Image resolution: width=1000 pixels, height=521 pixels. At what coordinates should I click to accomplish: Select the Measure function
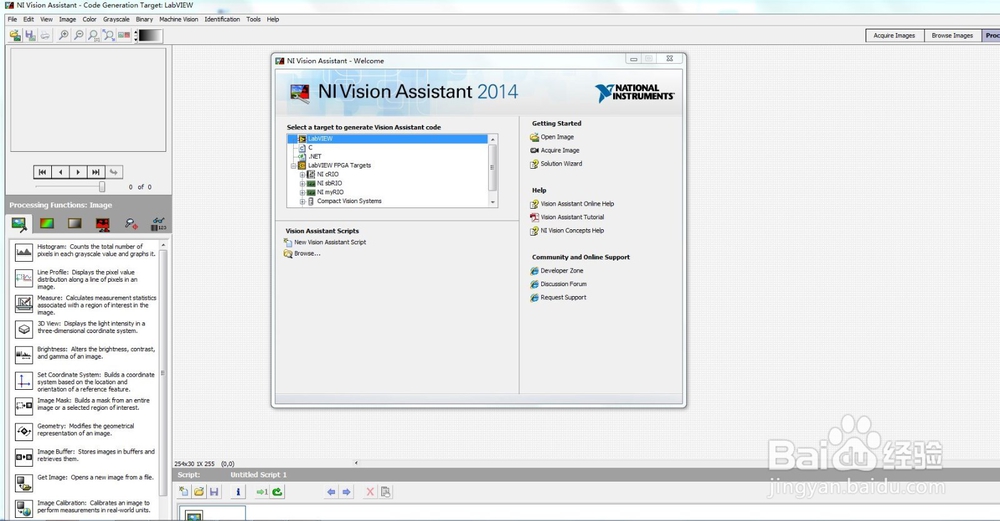(85, 305)
